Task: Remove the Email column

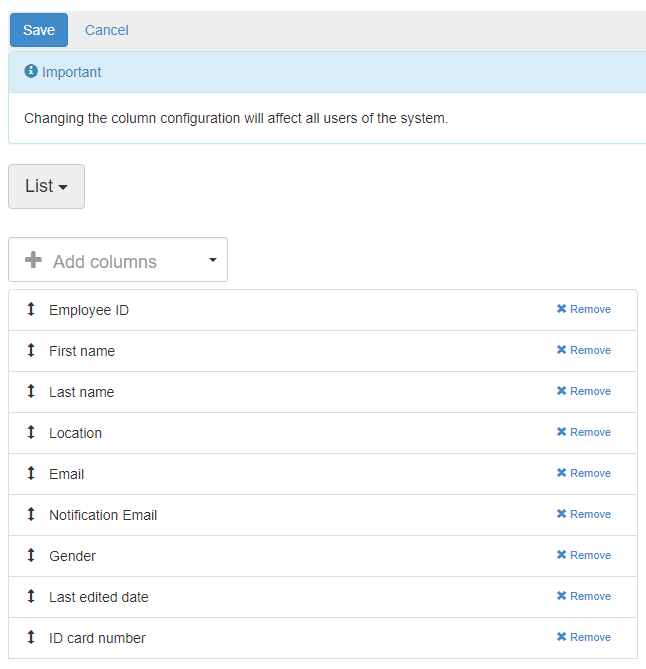Action: pos(583,474)
